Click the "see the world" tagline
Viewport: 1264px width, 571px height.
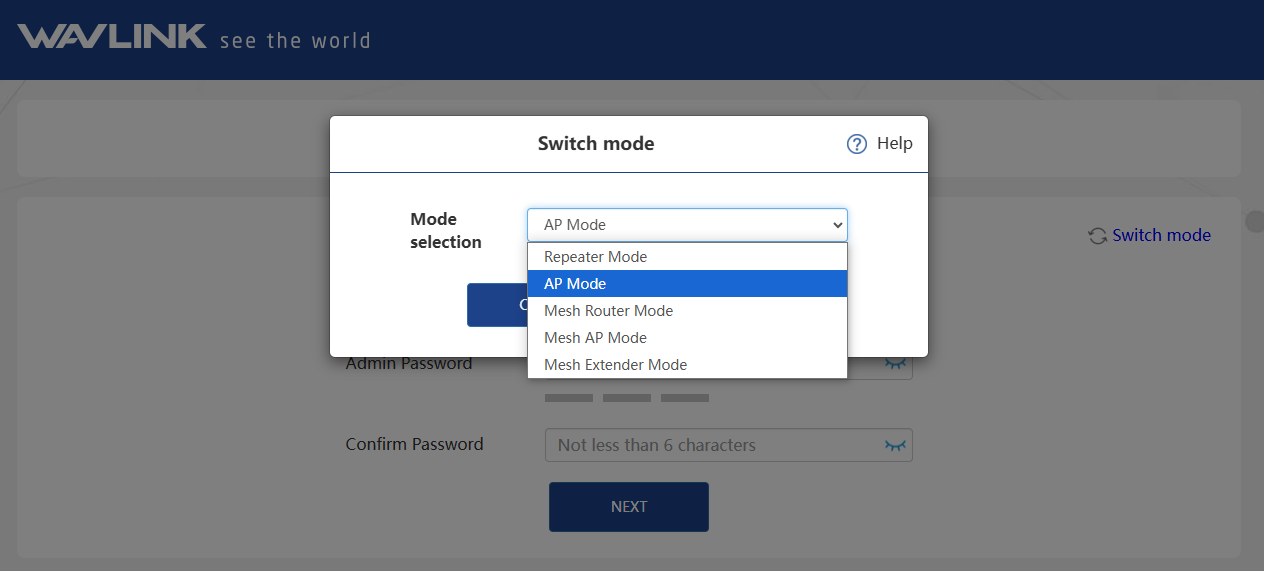[295, 41]
